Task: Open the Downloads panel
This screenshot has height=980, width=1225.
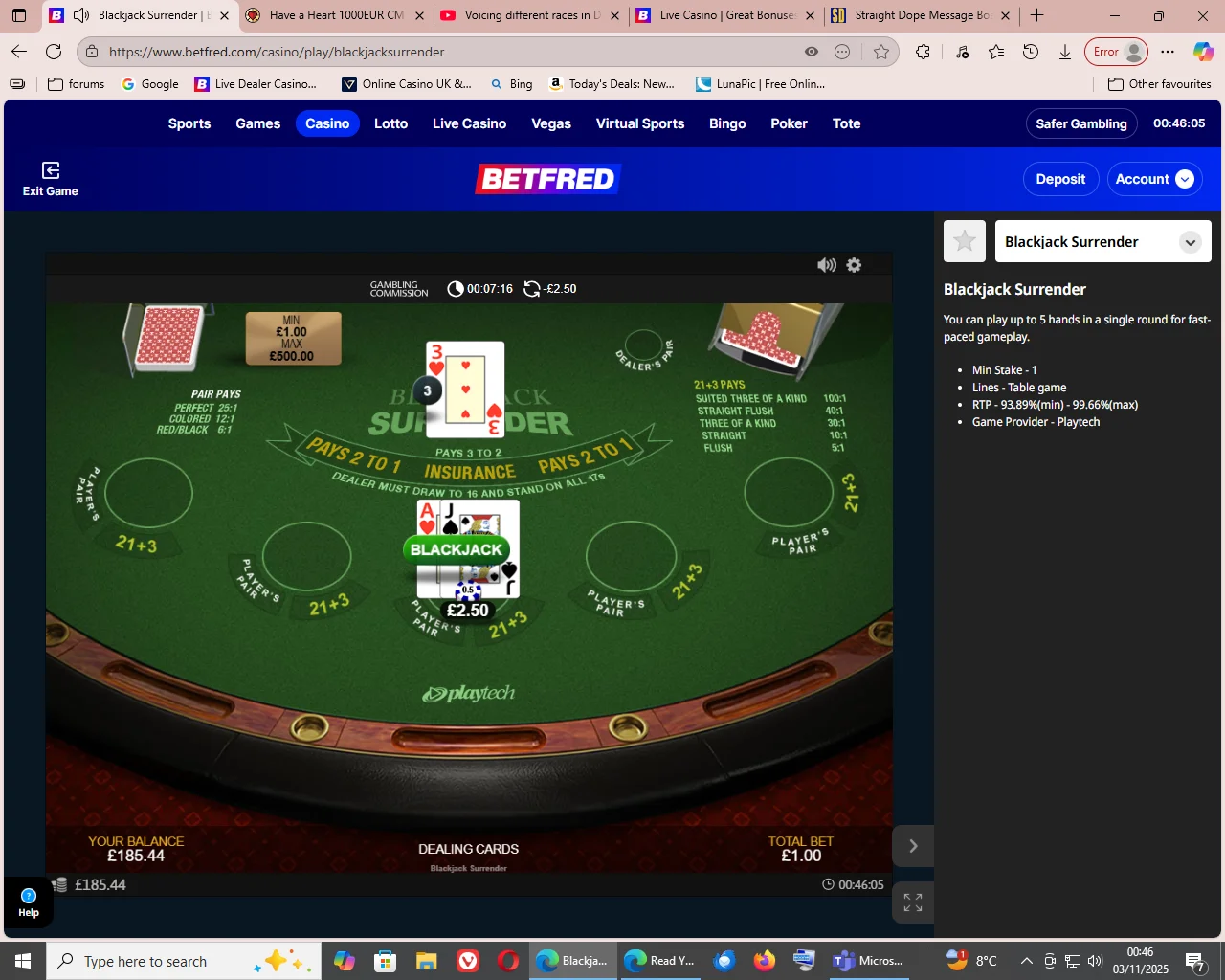Action: (x=1065, y=52)
